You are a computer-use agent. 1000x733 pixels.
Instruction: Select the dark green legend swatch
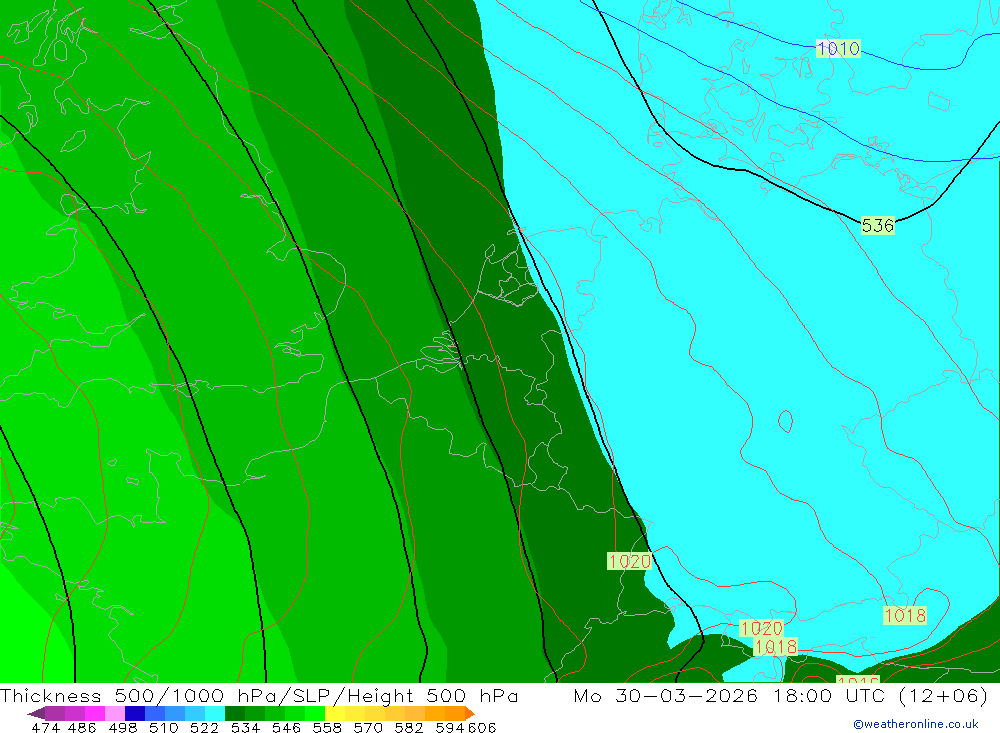pos(235,713)
